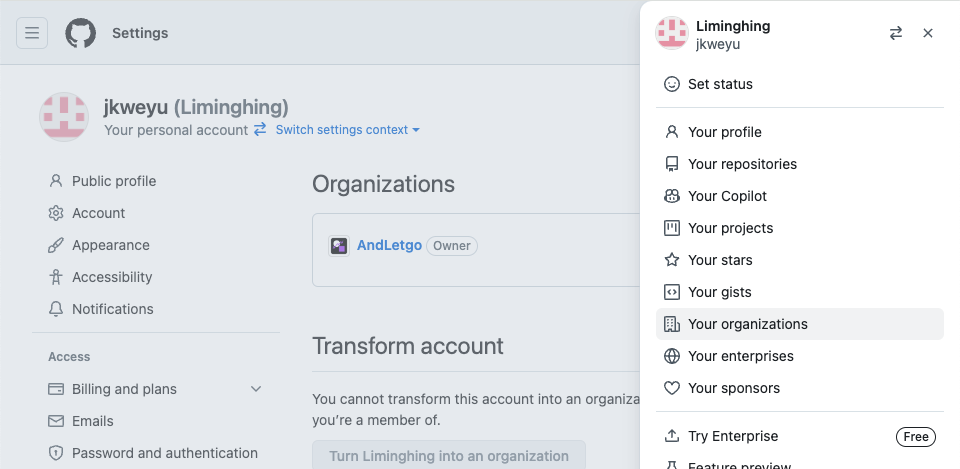Select Your repositories menu item
960x469 pixels.
(800, 164)
